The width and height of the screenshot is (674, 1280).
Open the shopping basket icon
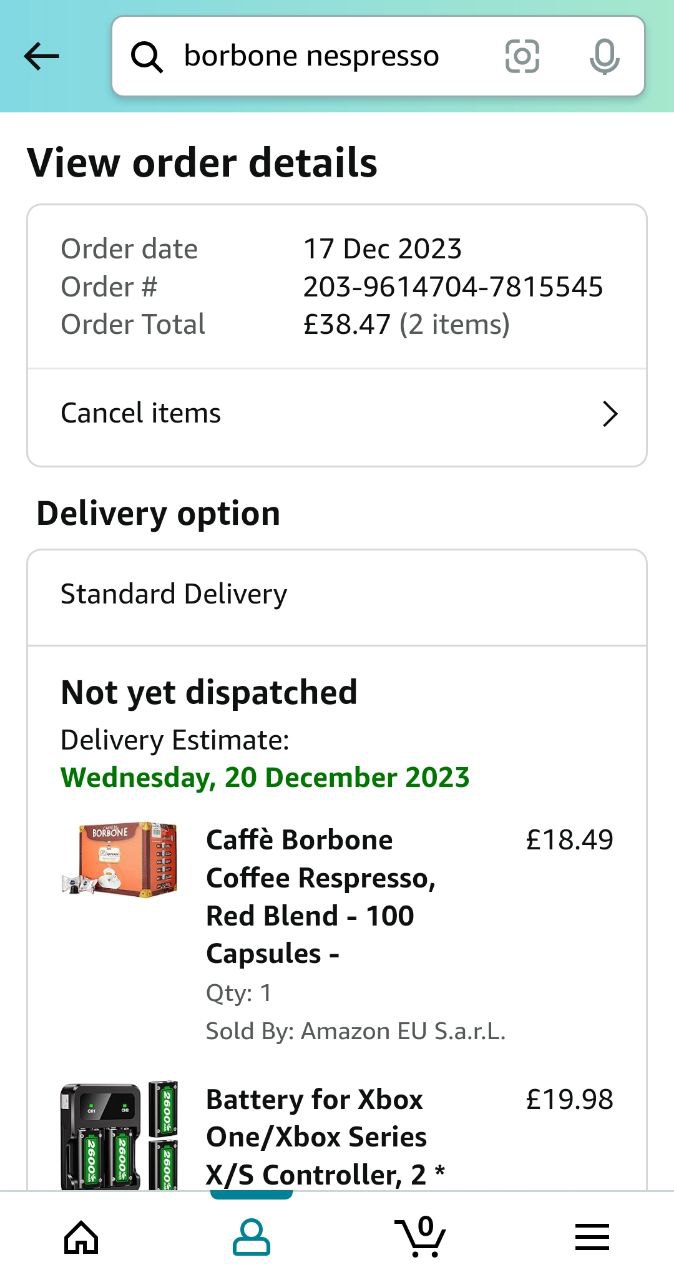(x=421, y=1236)
